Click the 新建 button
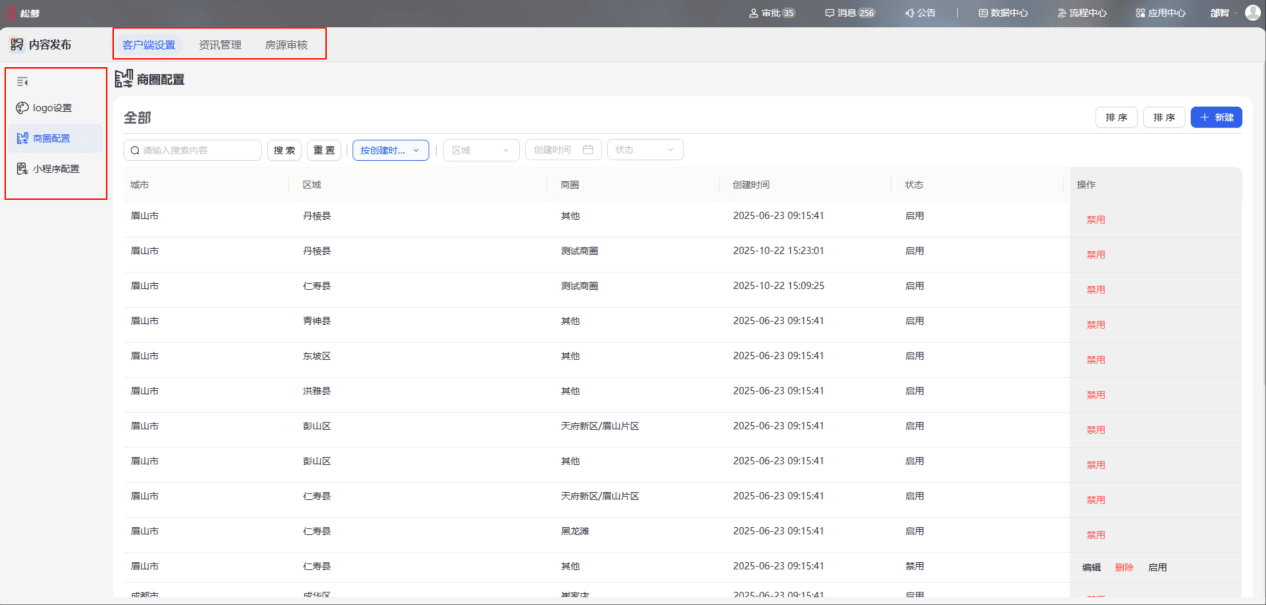 click(1216, 118)
